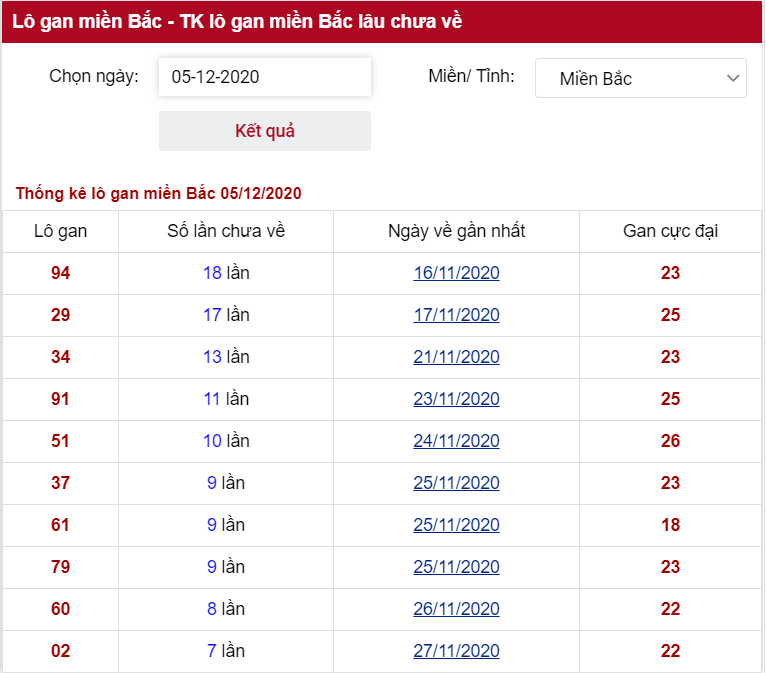Open the 26/11/2020 date link
Screen dimensions: 766x673
[x=456, y=609]
